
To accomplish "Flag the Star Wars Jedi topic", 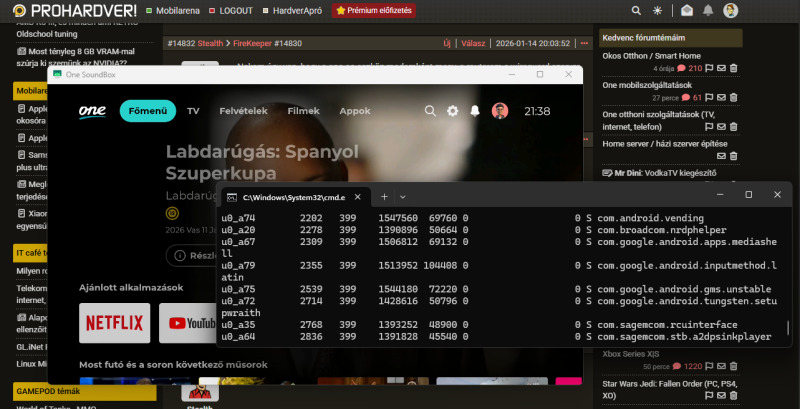I will [x=709, y=395].
